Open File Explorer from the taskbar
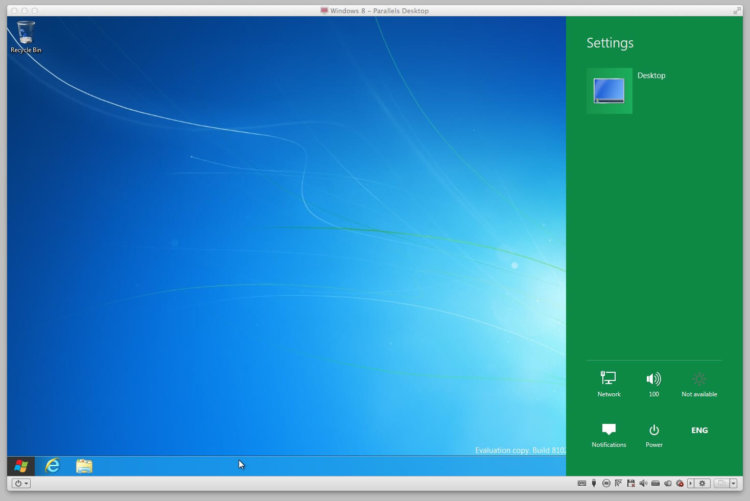 [x=84, y=466]
